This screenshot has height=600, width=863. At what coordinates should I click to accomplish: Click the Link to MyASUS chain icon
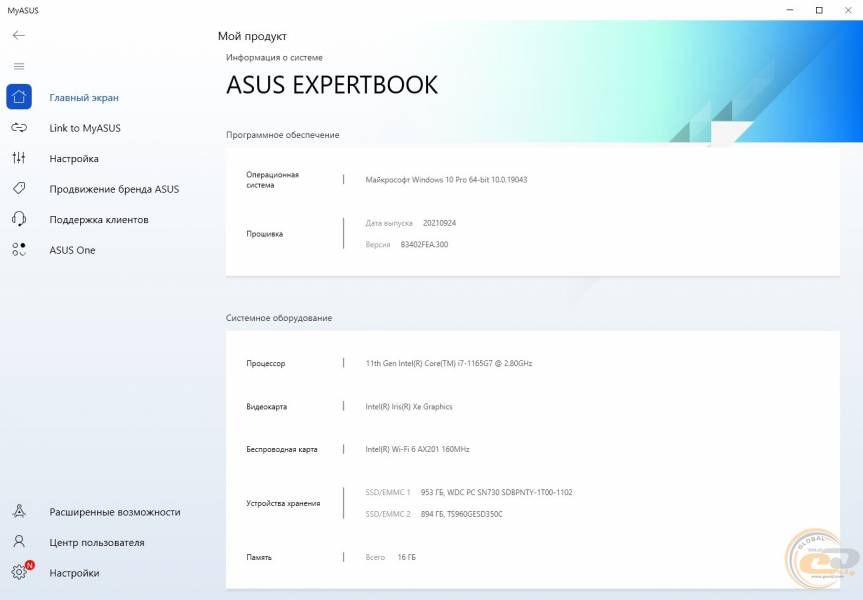point(19,128)
